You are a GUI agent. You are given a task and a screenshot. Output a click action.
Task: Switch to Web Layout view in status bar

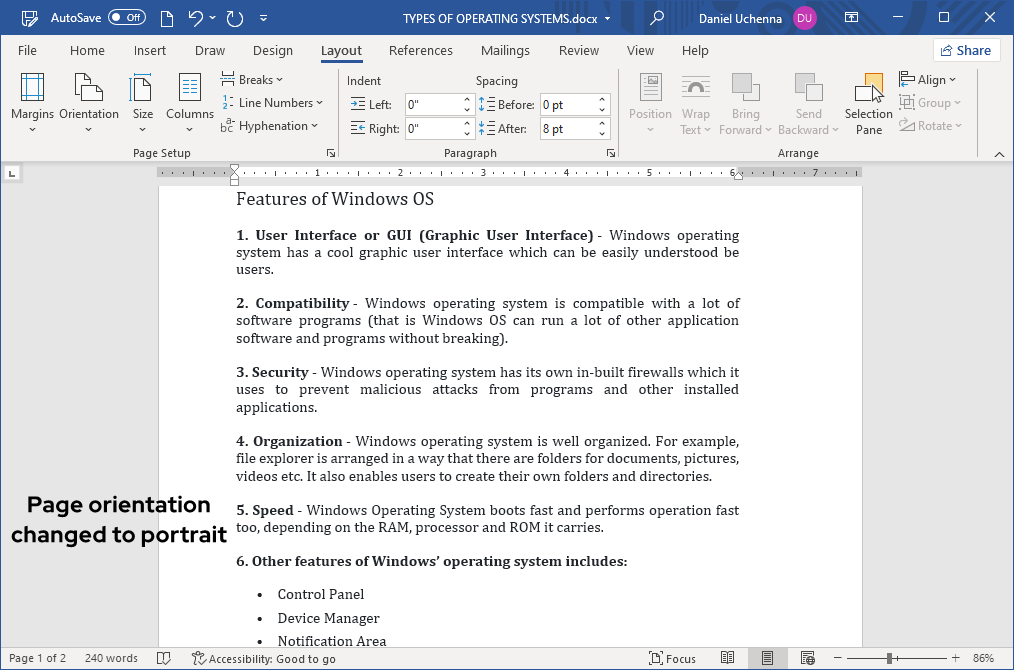[x=807, y=658]
